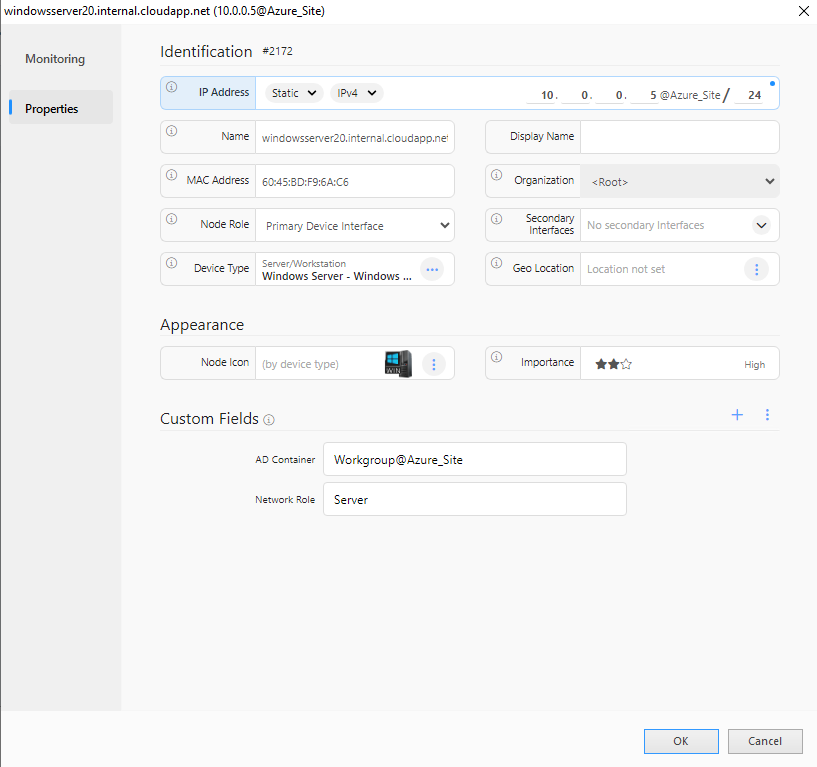
Task: Edit the subnet prefix length 24
Action: [750, 95]
